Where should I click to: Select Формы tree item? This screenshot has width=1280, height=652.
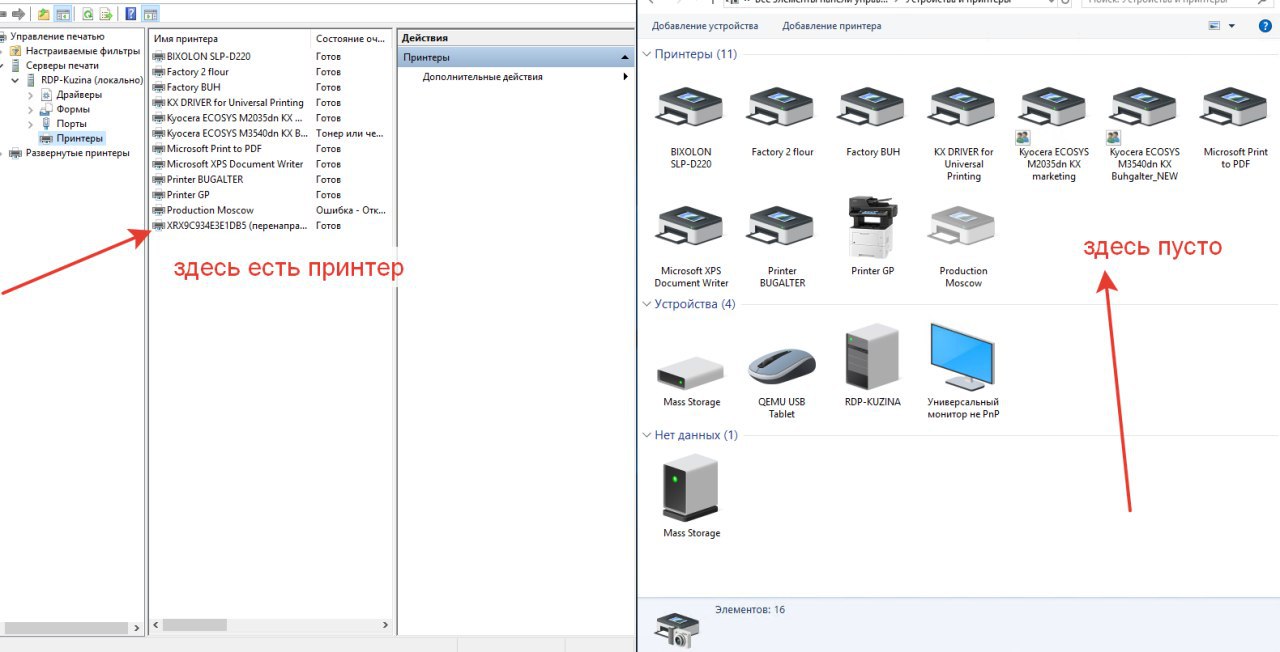click(73, 109)
